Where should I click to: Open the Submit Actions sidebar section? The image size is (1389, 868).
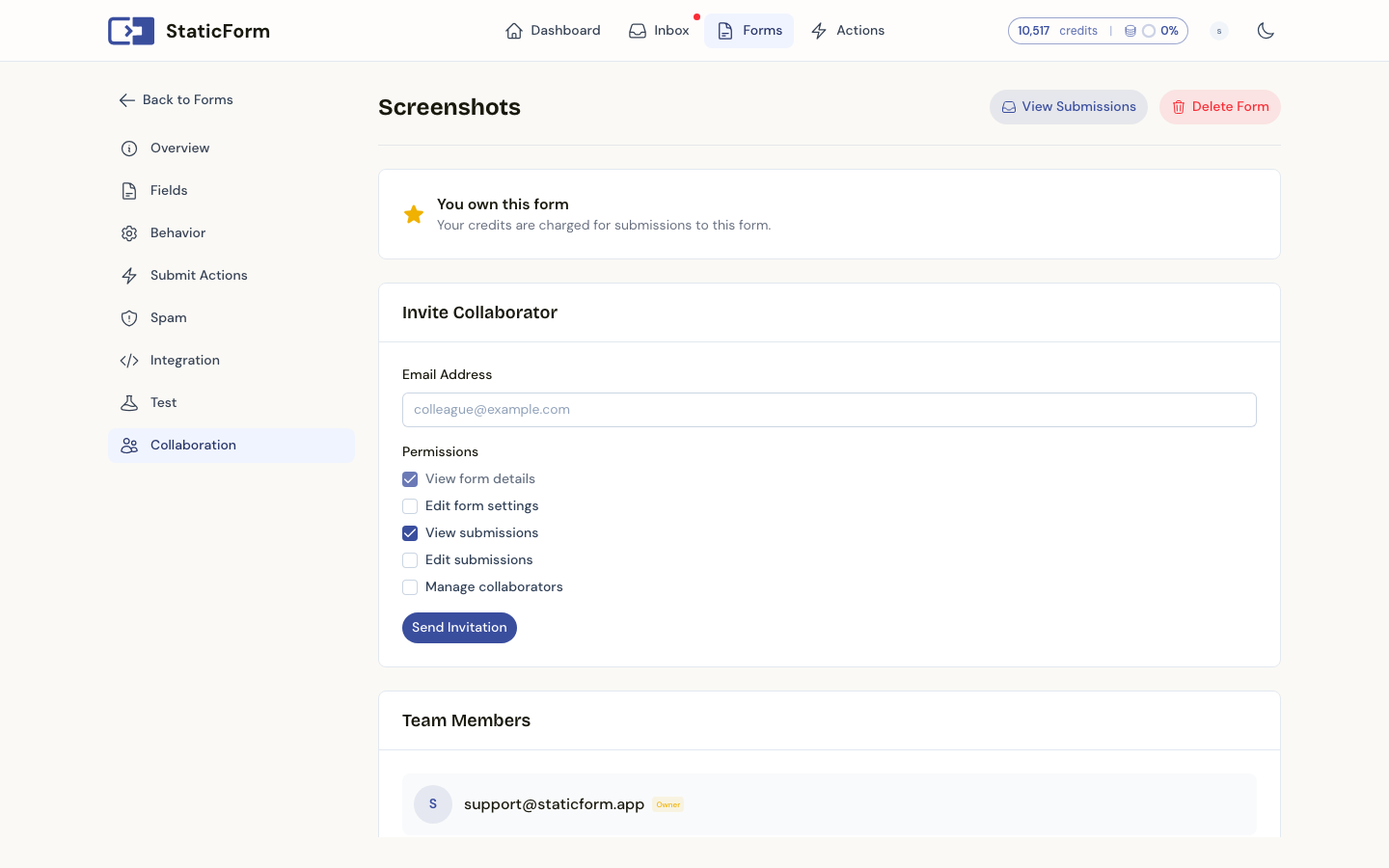click(x=231, y=276)
